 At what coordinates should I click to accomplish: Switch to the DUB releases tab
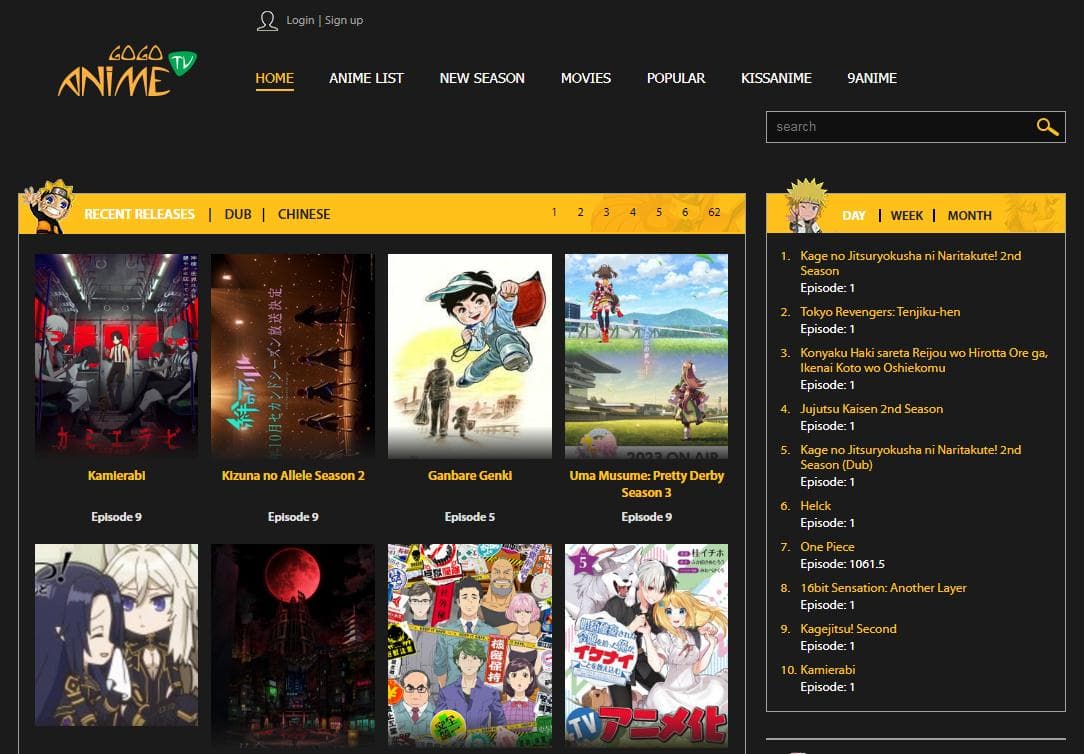[238, 214]
